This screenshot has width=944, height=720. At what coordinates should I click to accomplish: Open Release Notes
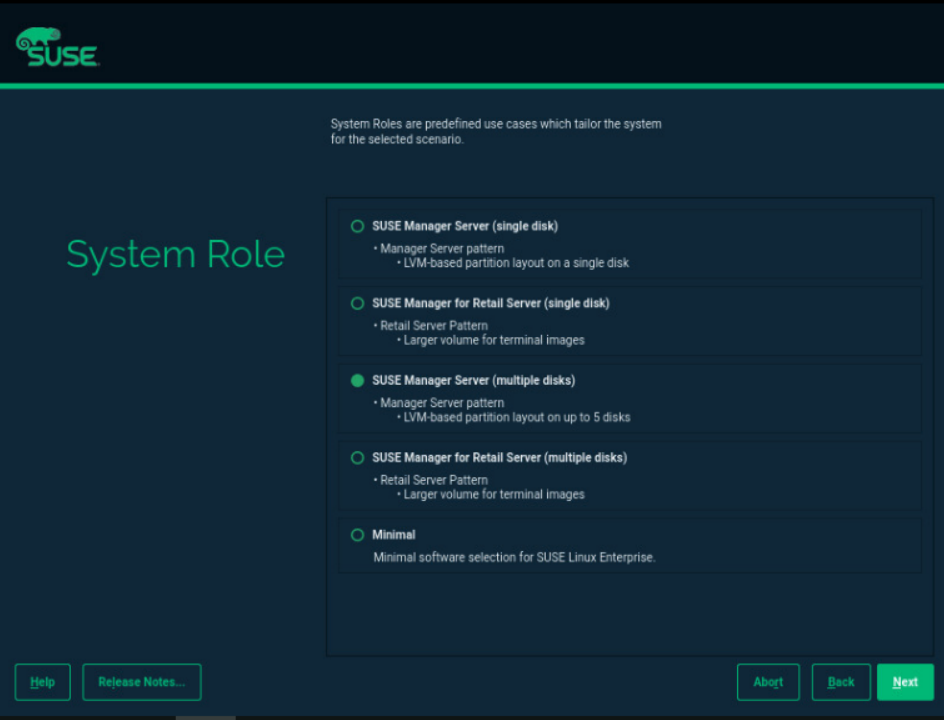pos(141,682)
